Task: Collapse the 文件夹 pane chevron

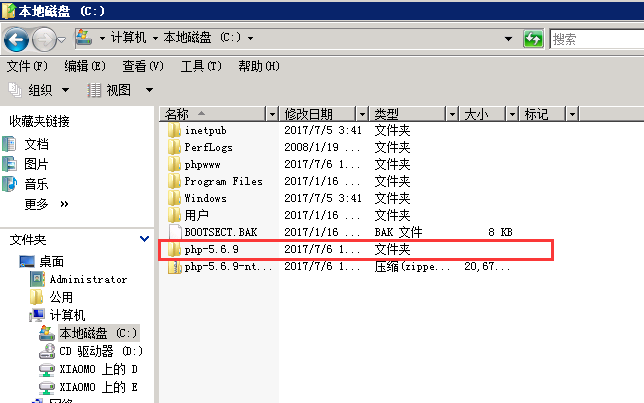Action: tap(144, 239)
